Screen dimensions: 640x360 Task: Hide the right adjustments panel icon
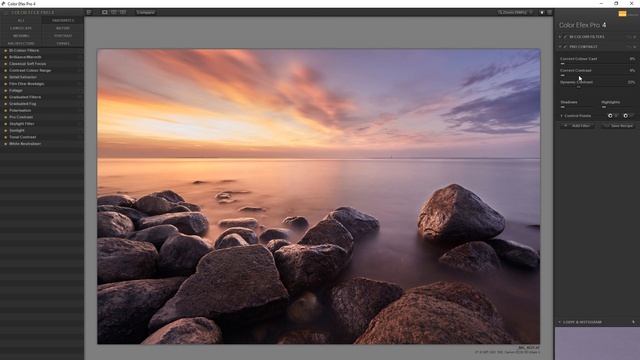coord(549,13)
